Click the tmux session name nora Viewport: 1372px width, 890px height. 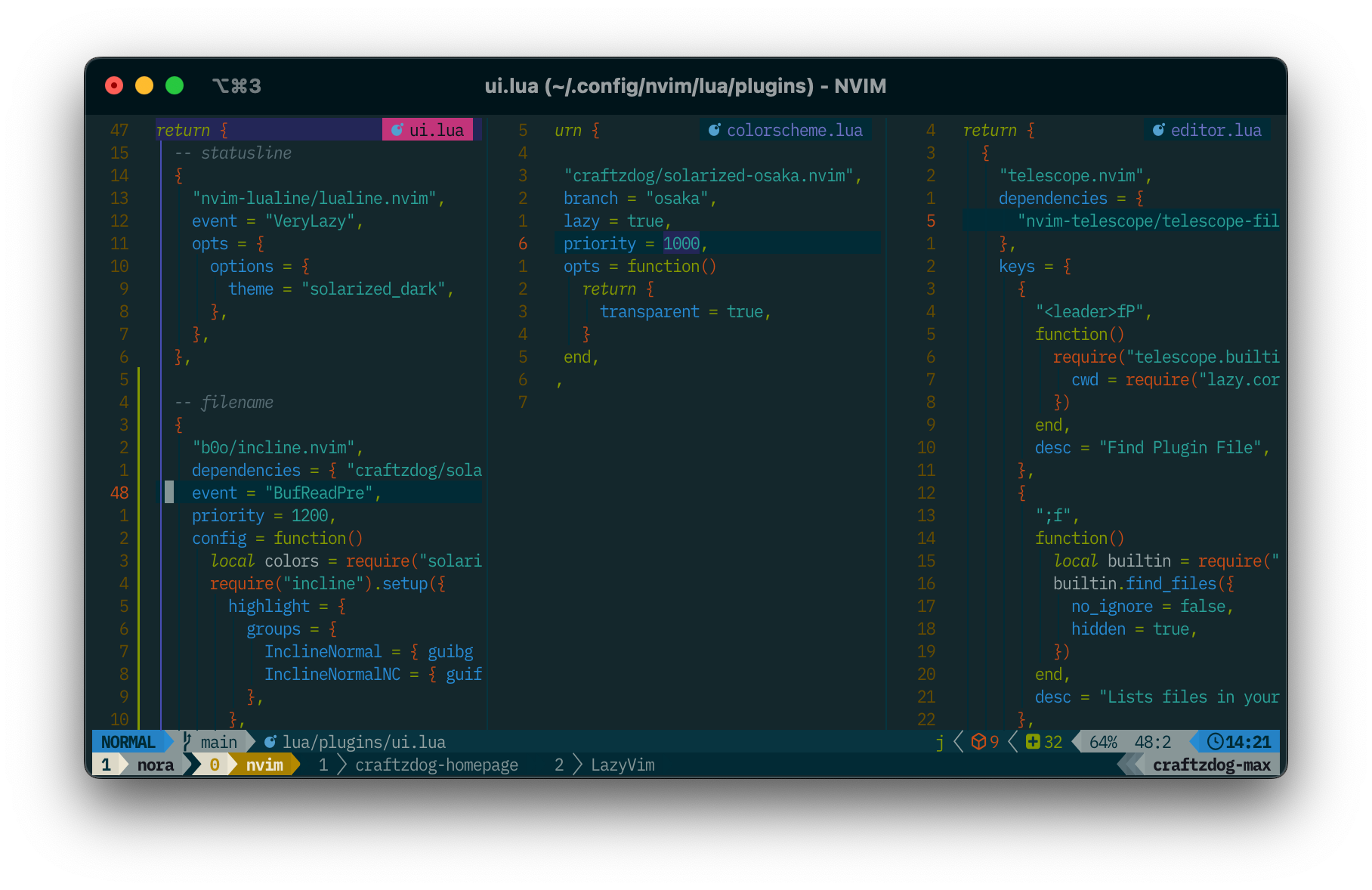[x=156, y=765]
